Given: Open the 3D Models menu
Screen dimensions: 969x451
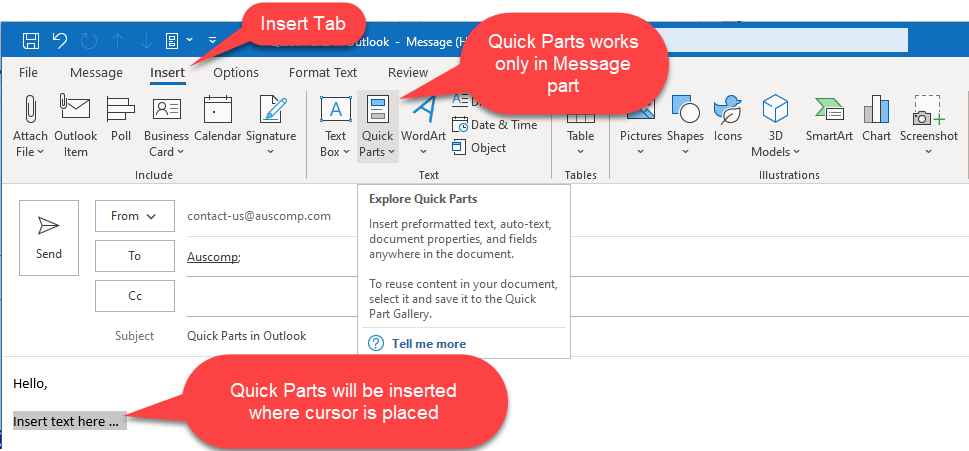Looking at the screenshot, I should [x=775, y=126].
